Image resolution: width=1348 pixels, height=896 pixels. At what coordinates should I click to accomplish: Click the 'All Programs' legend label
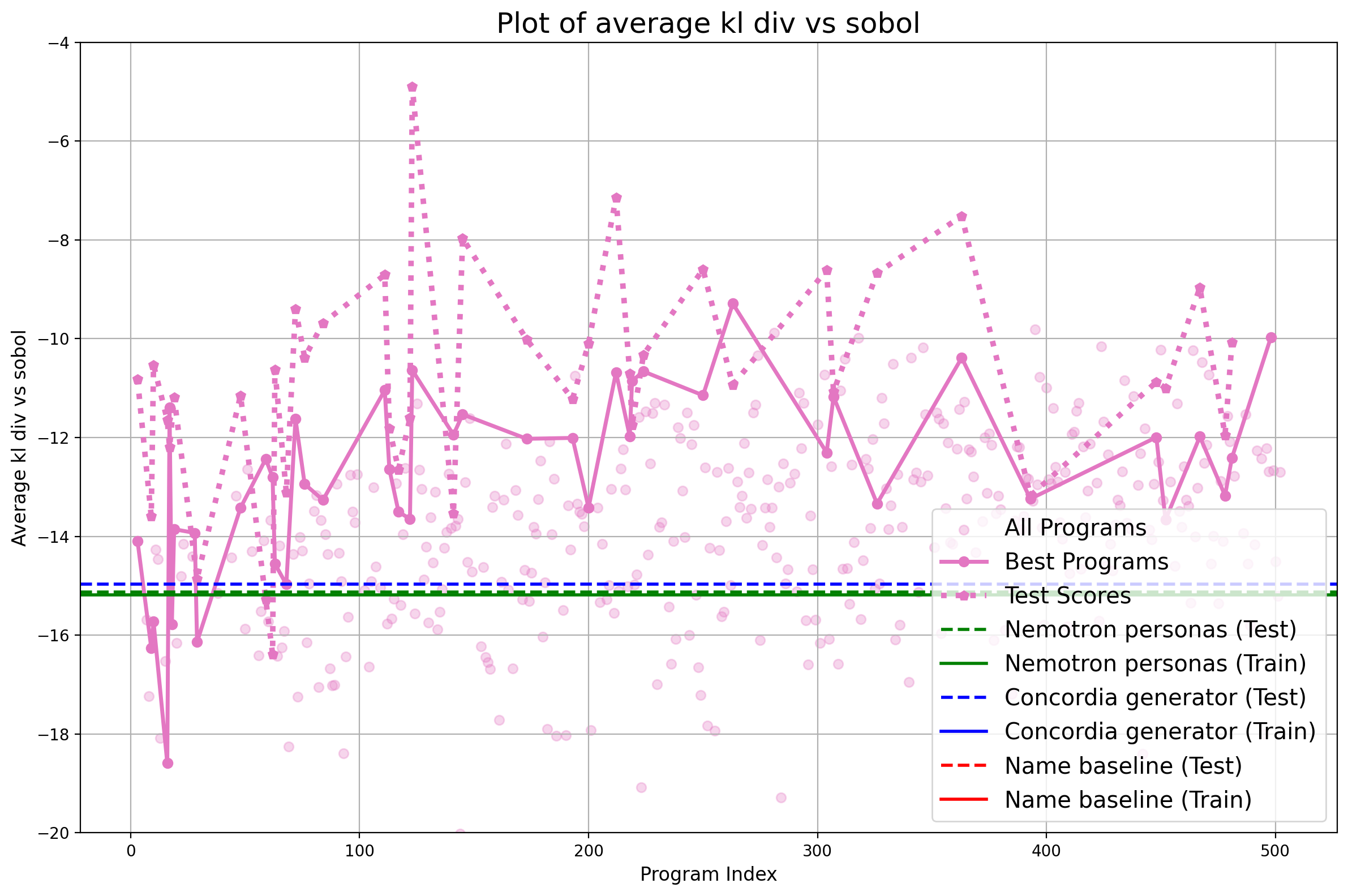point(1075,528)
